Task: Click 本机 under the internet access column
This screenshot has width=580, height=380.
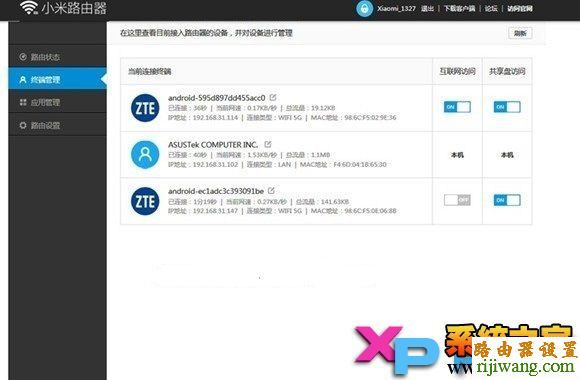Action: click(457, 155)
